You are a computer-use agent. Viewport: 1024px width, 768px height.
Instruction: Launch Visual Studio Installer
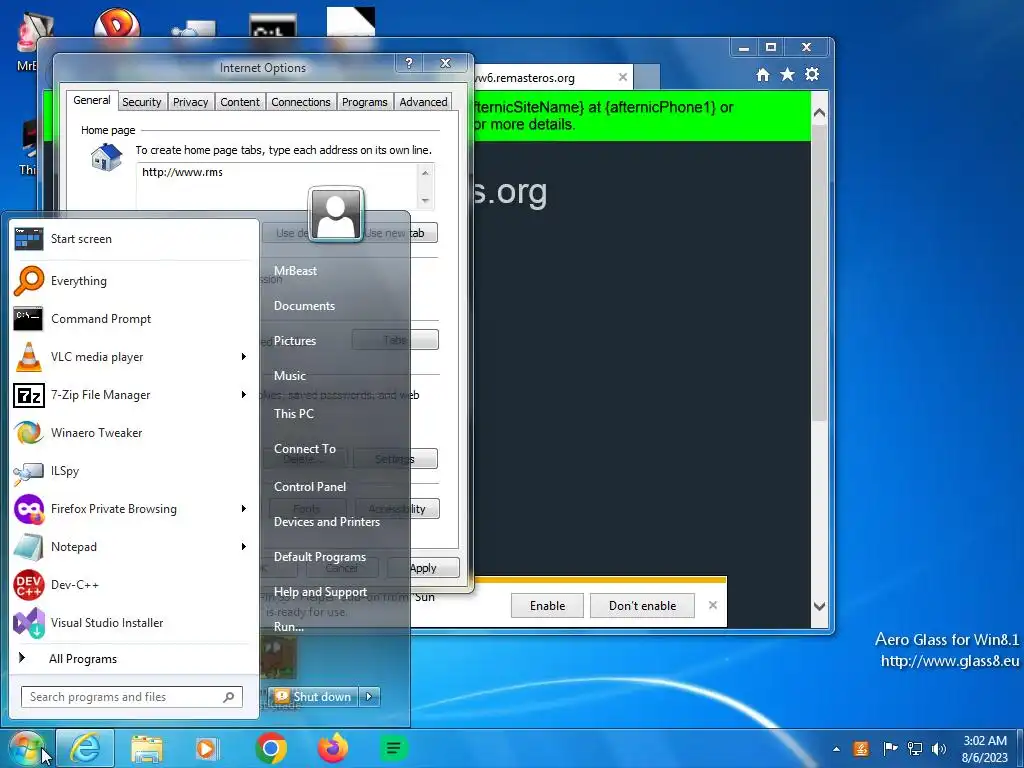coord(131,622)
